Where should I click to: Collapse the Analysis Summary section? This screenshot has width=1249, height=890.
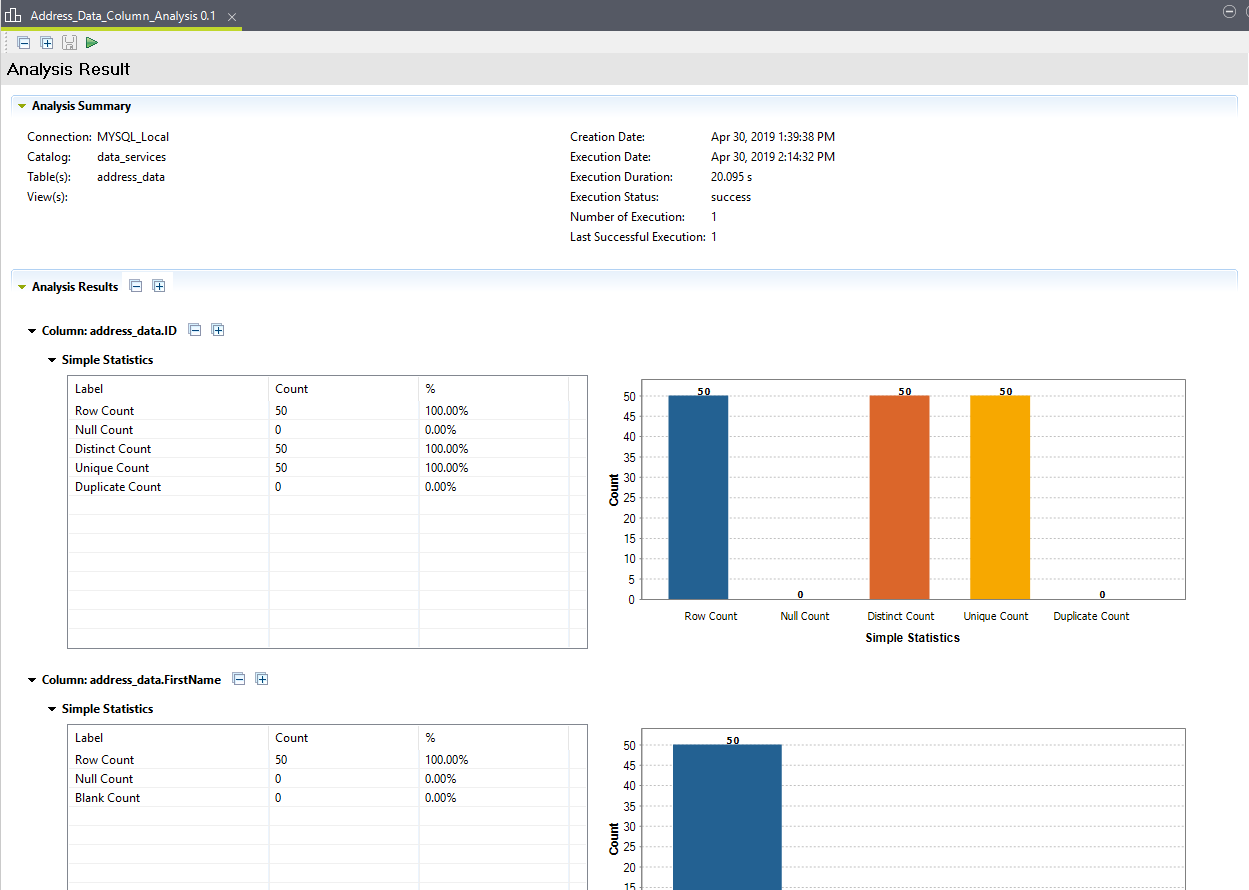tap(22, 105)
